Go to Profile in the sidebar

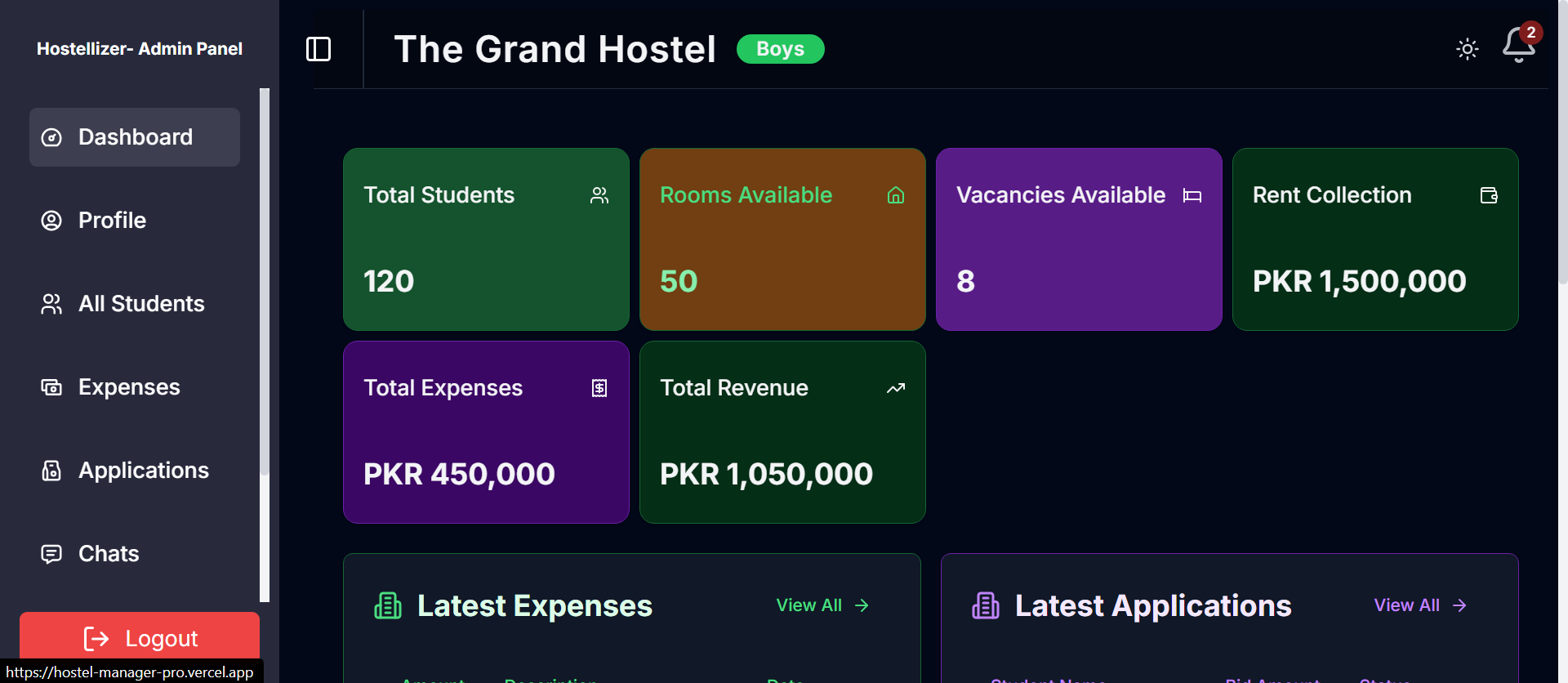(x=112, y=221)
